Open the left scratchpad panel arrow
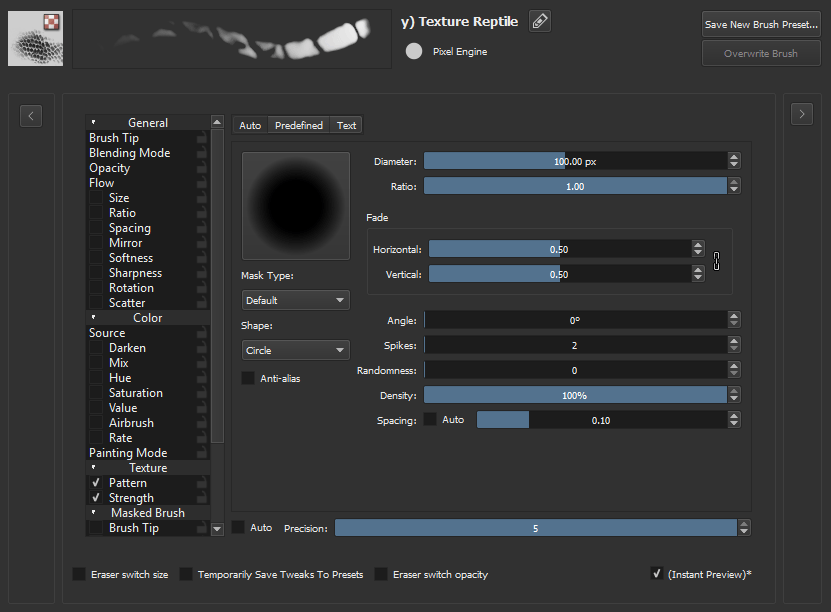 (31, 115)
